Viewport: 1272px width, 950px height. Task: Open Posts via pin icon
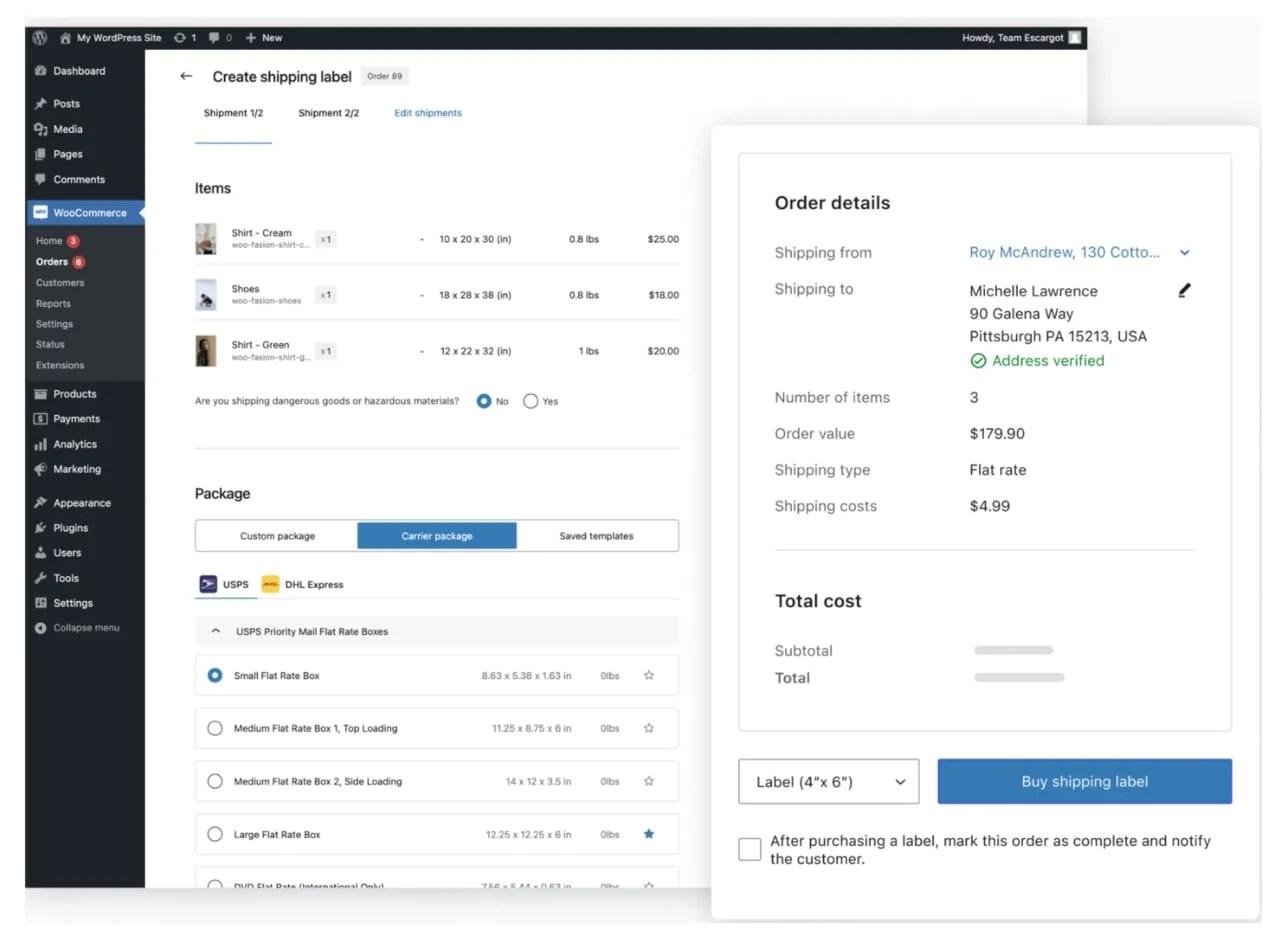coord(40,104)
